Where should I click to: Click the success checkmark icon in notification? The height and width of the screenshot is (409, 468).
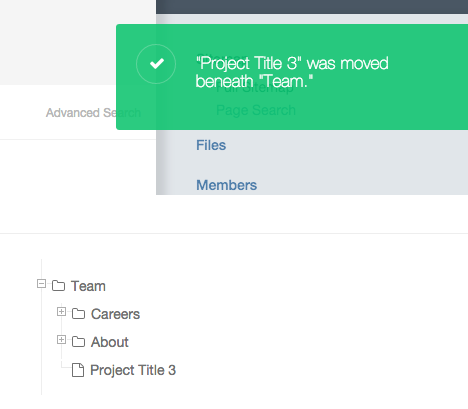tap(156, 64)
